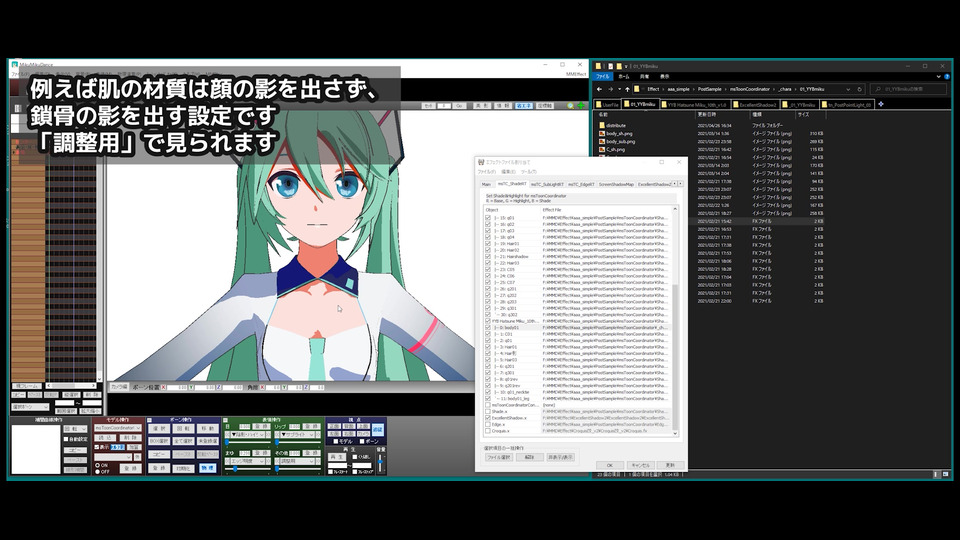Go back in the Explorer window
This screenshot has height=540, width=960.
(x=599, y=89)
